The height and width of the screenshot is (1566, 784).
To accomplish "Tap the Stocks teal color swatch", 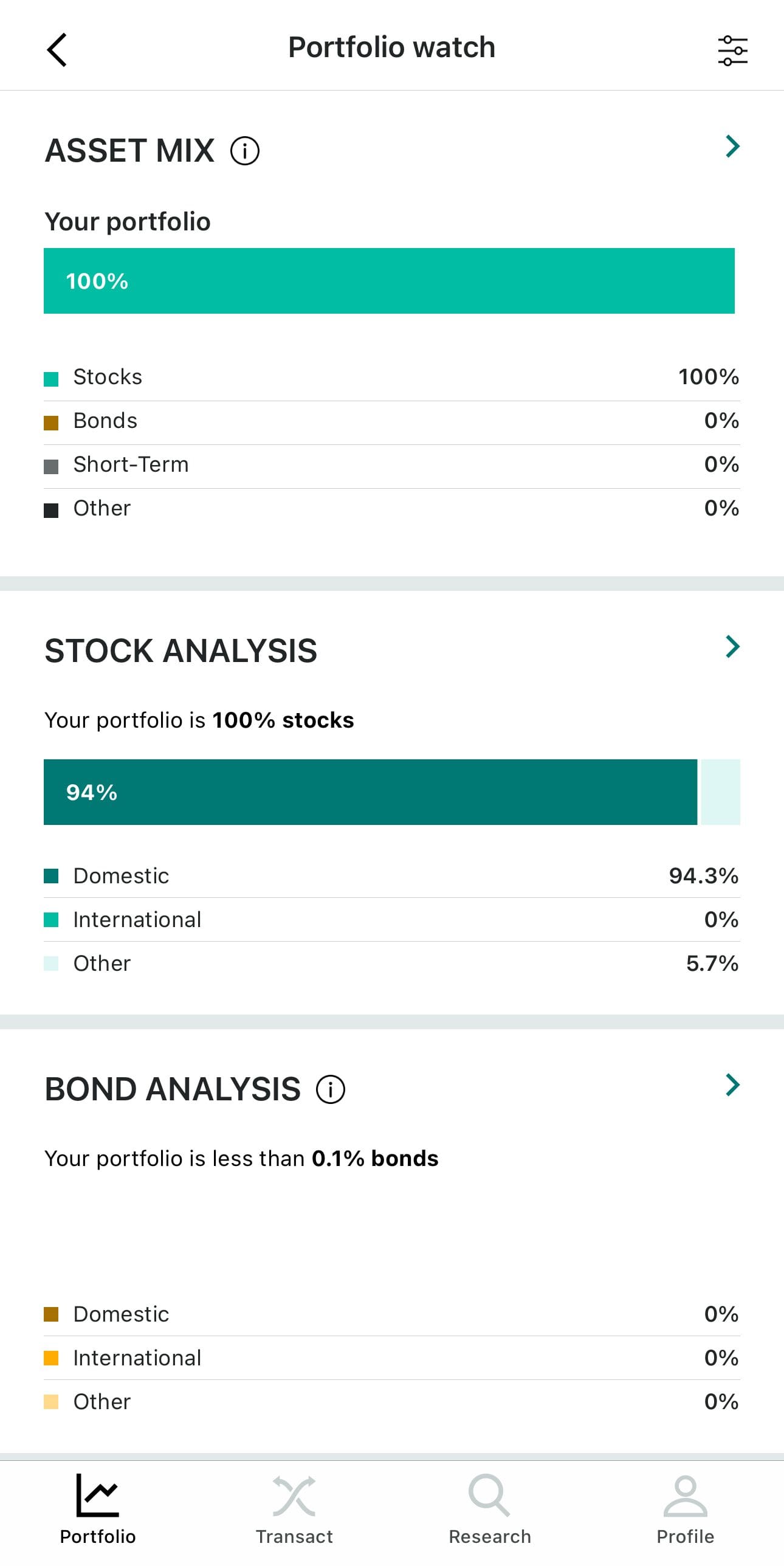I will (x=51, y=379).
